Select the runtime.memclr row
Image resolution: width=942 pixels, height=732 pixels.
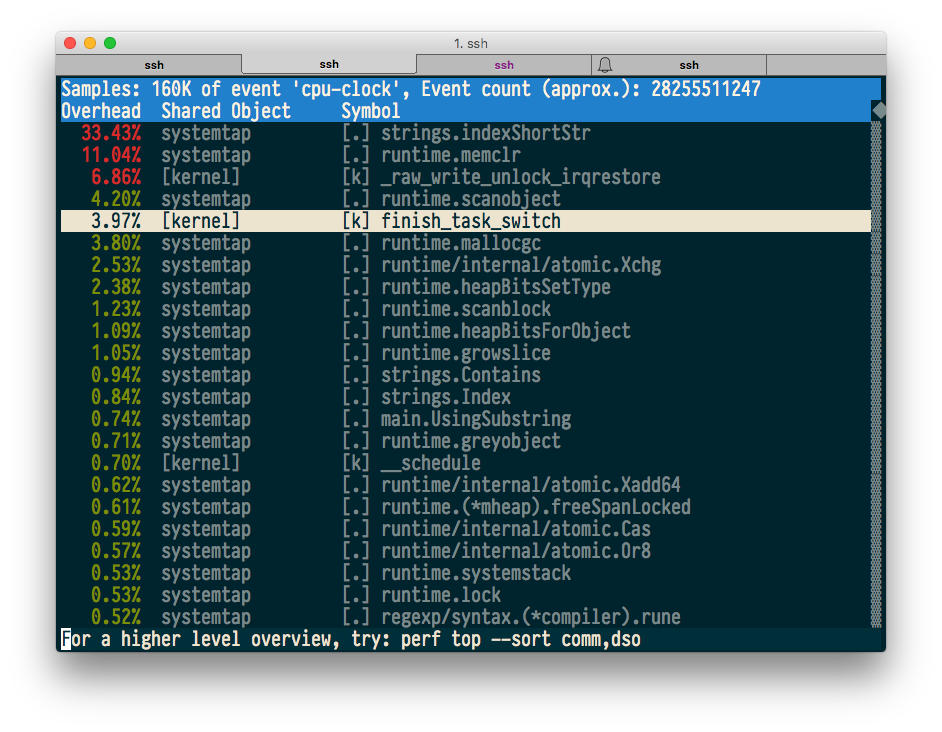(466, 155)
